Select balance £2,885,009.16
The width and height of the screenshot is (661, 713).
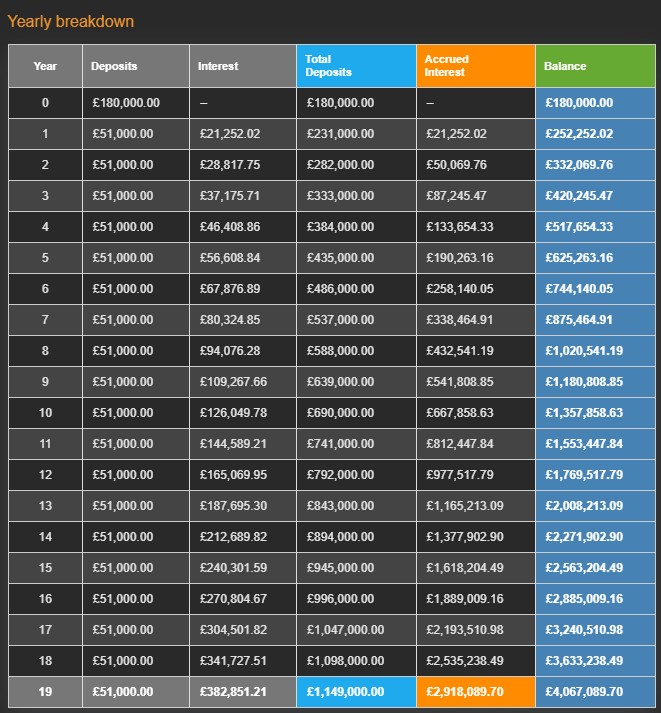click(x=584, y=599)
